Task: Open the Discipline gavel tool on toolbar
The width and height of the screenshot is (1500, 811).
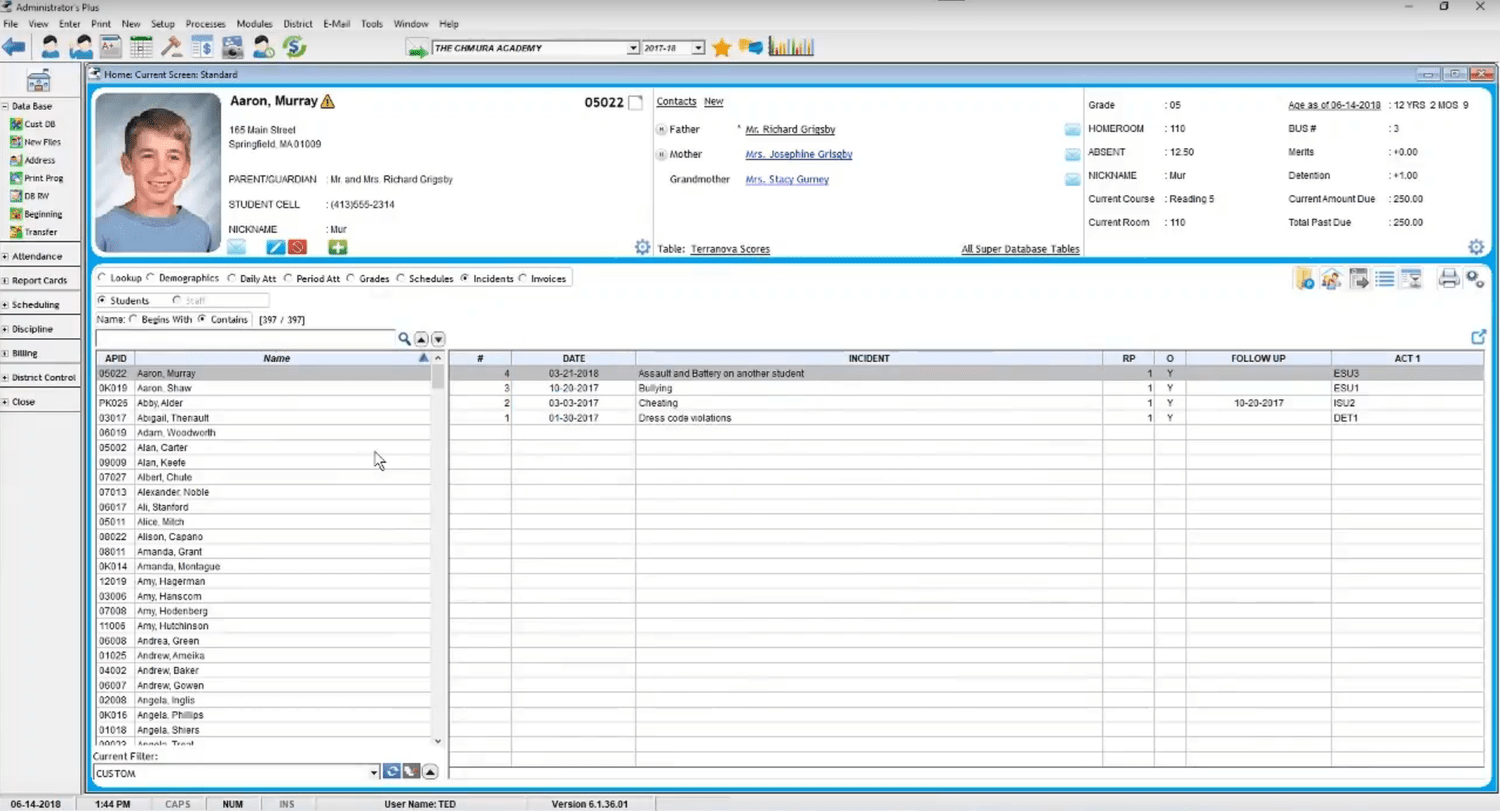Action: click(x=173, y=47)
